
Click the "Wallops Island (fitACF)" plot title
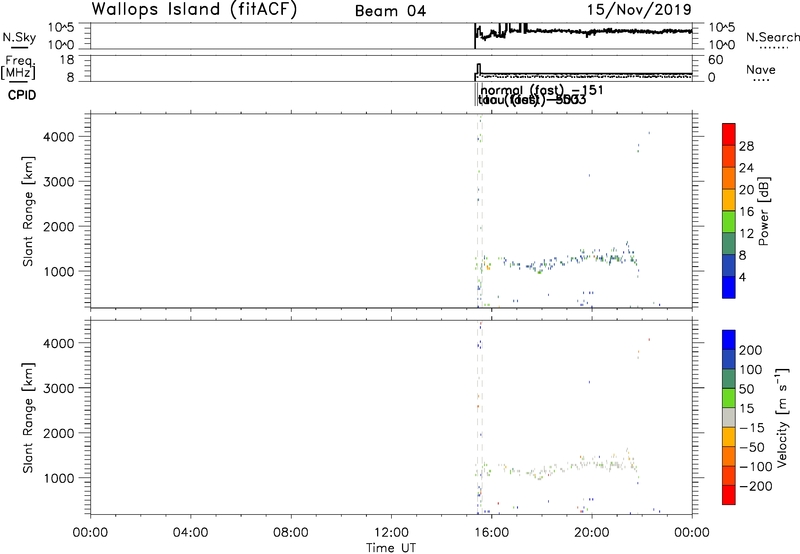[x=194, y=9]
